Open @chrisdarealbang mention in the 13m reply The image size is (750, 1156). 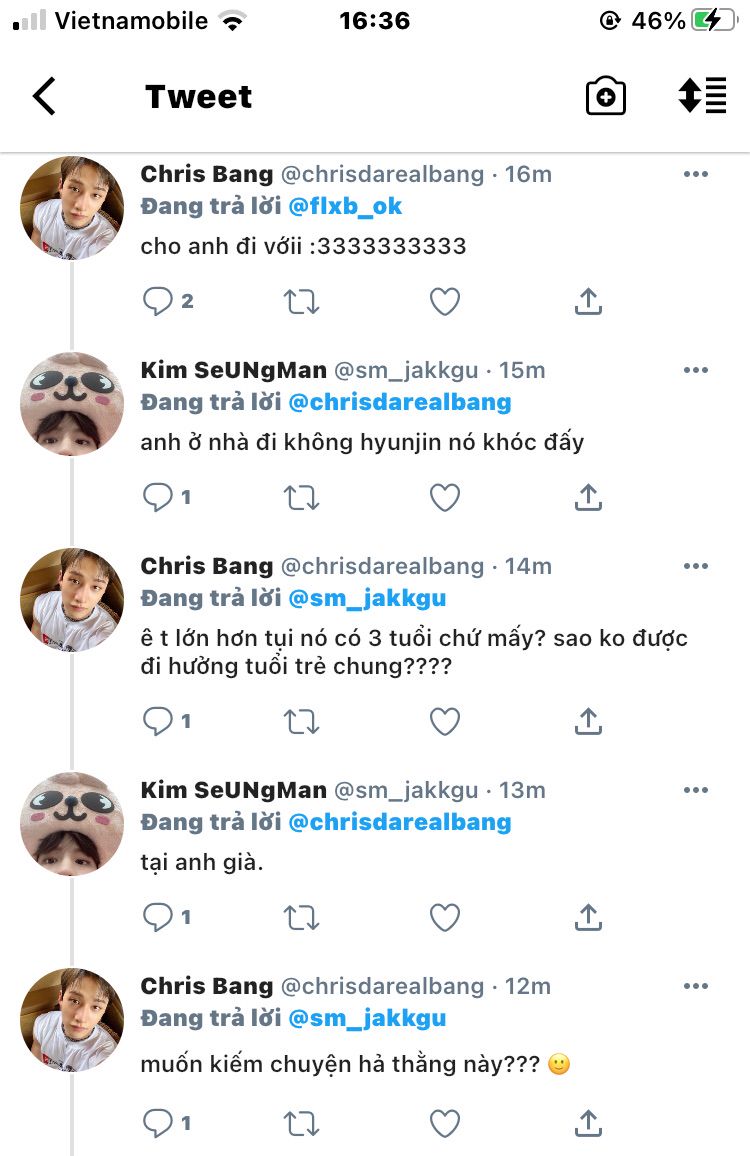pyautogui.click(x=399, y=823)
